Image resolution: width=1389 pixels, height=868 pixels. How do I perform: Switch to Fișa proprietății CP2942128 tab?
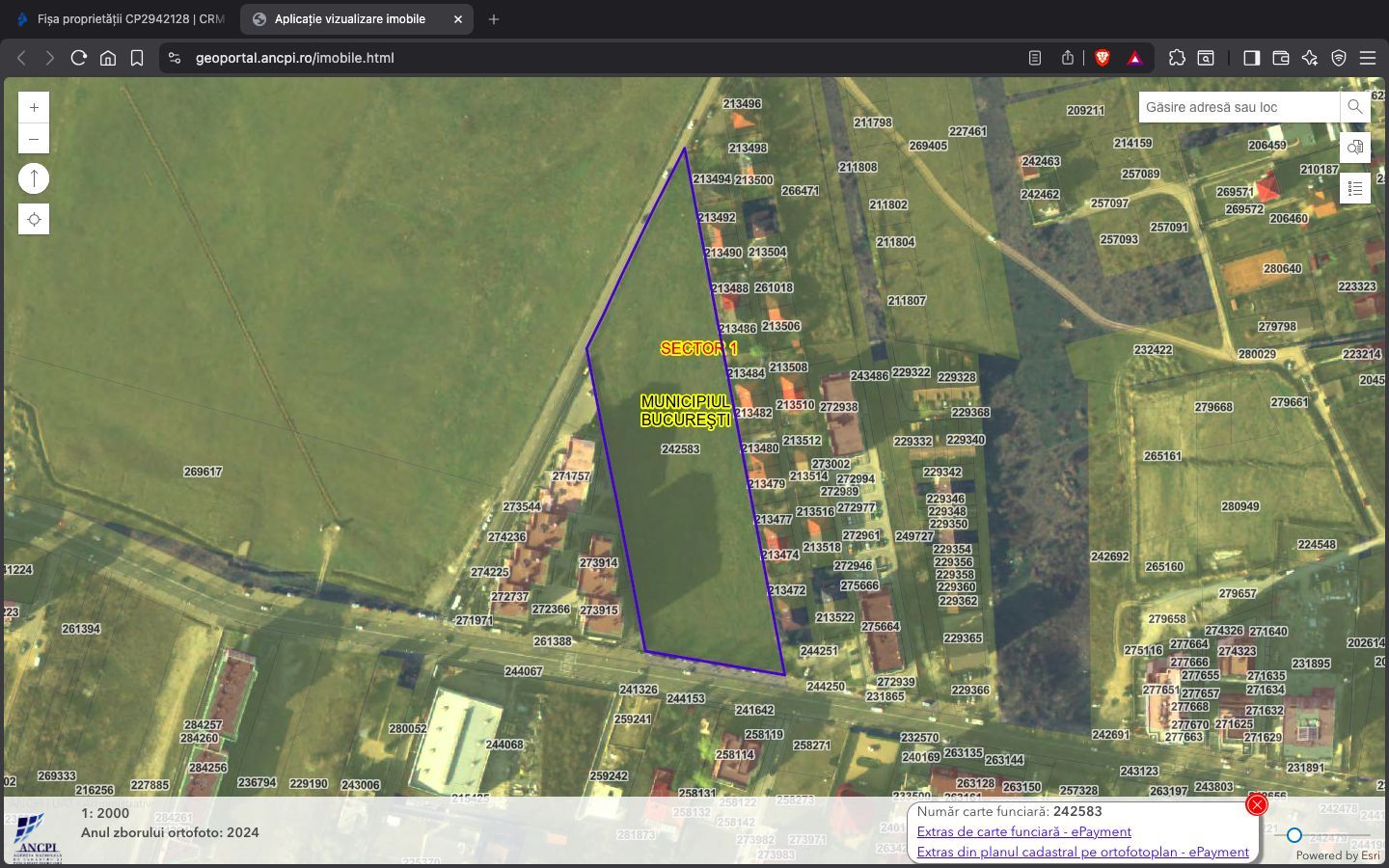[x=121, y=19]
